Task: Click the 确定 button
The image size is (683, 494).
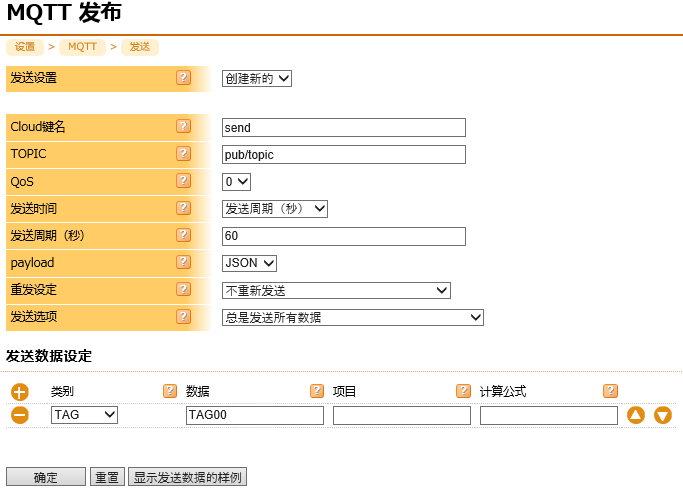Action: [x=46, y=478]
